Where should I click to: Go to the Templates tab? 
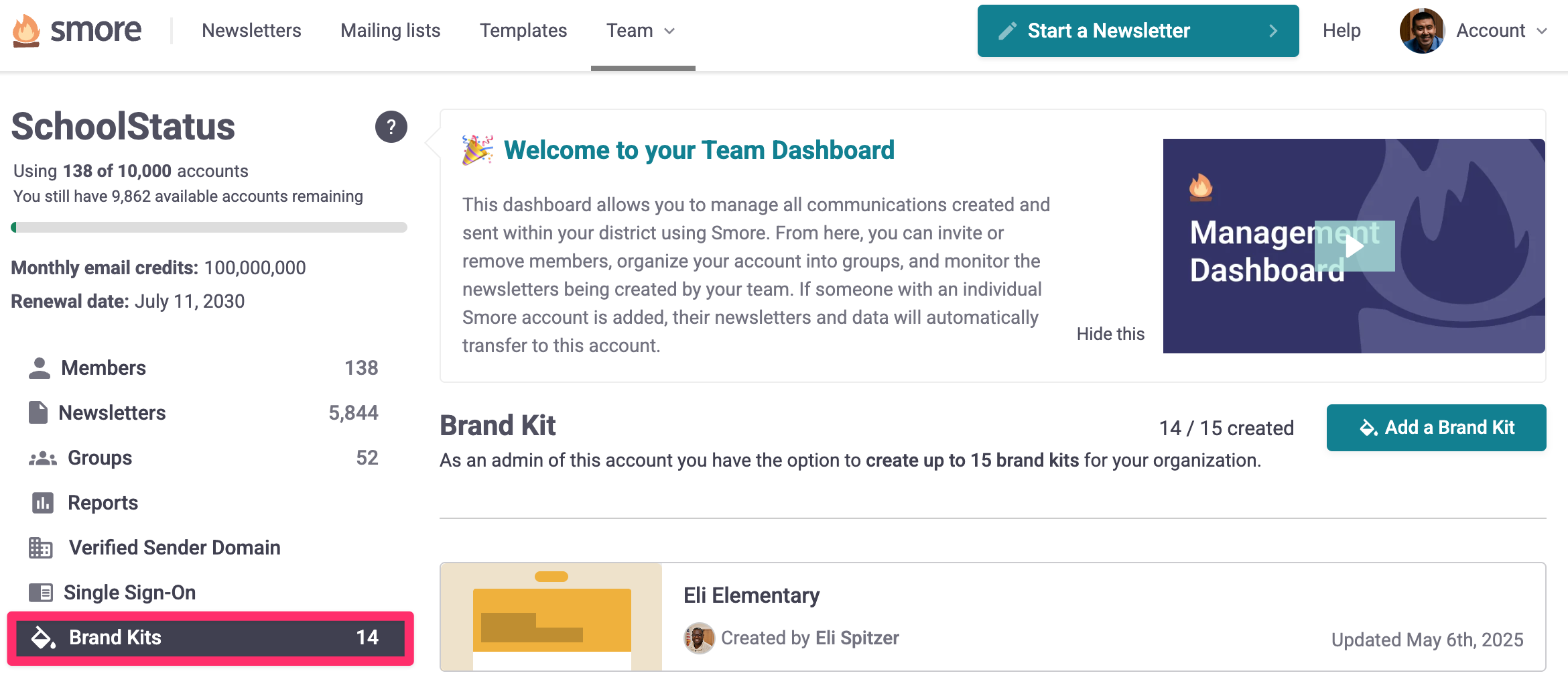(523, 31)
